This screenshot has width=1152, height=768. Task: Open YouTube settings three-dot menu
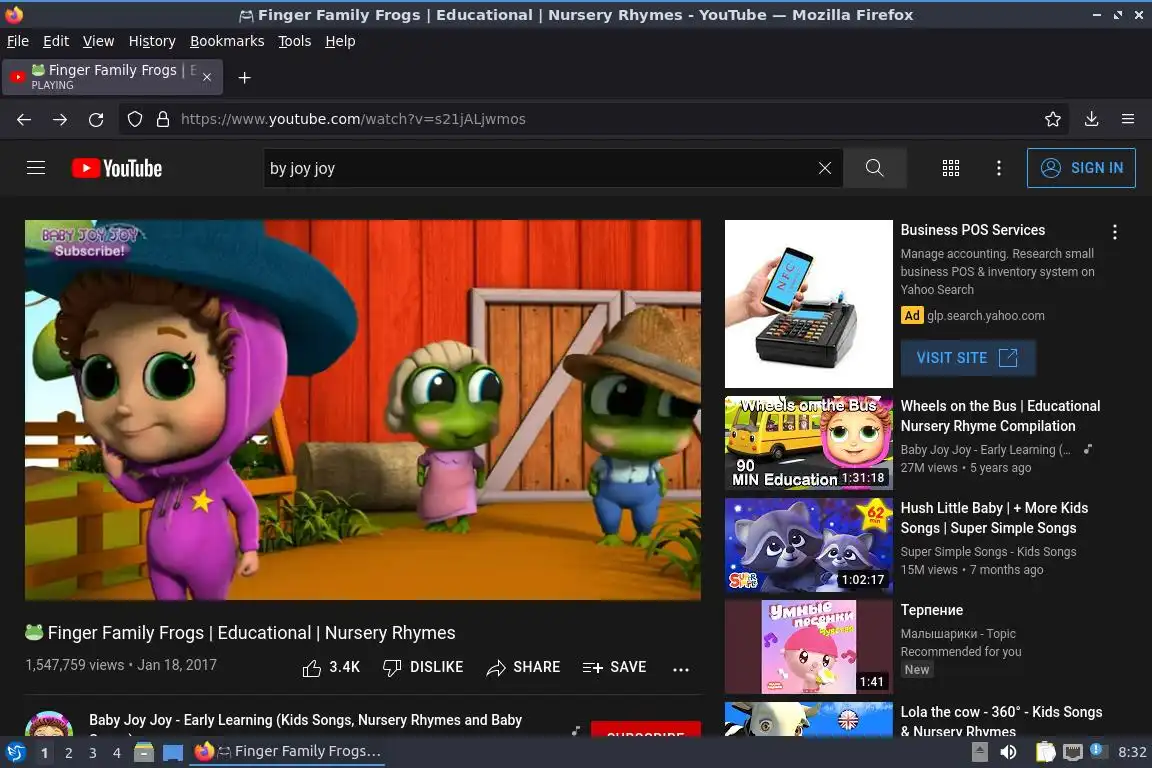point(998,168)
